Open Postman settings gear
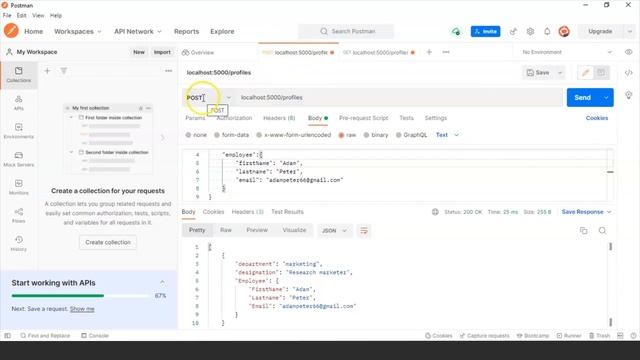The height and width of the screenshot is (360, 640). click(x=530, y=31)
